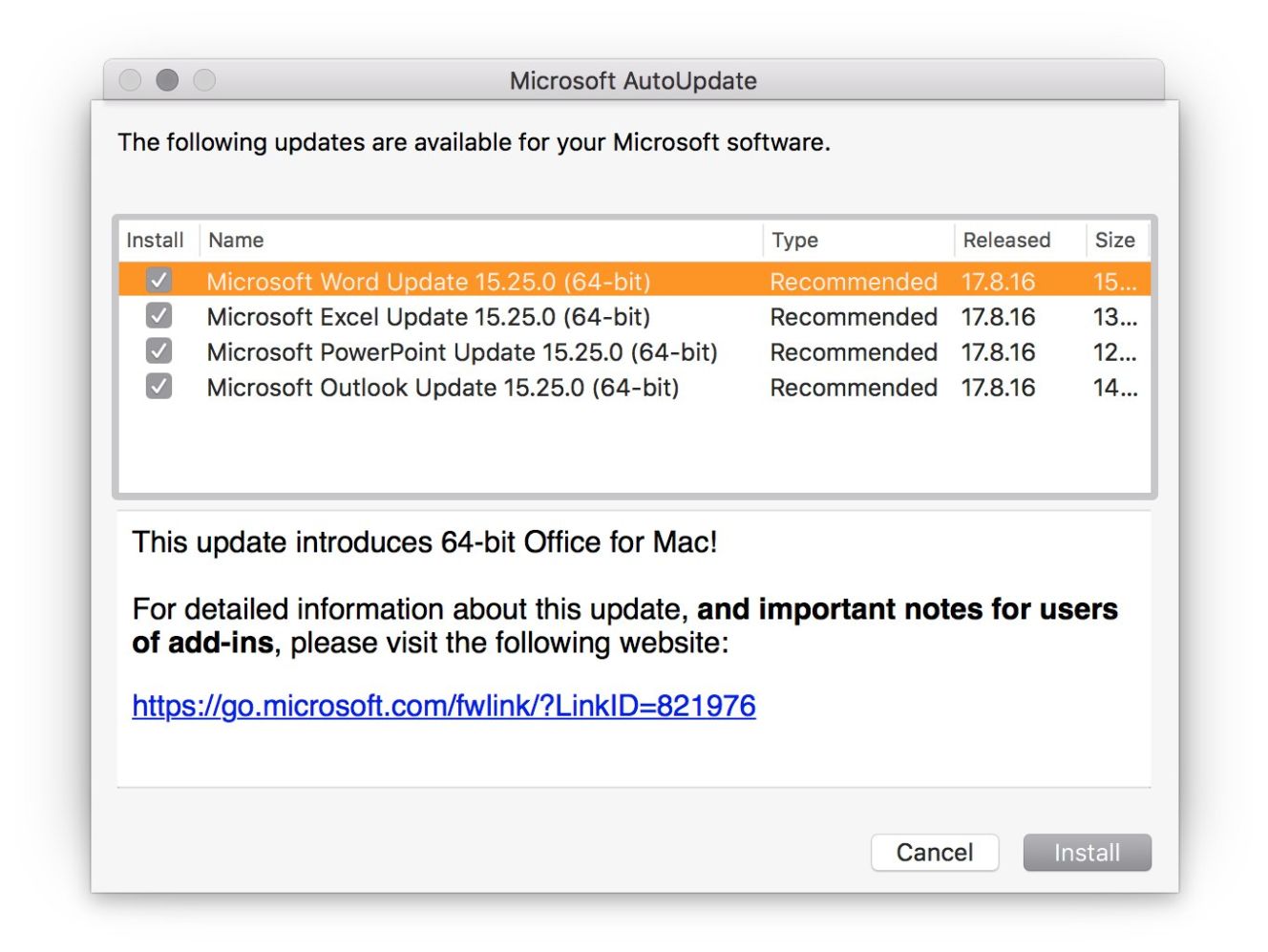Open the go.microsoft.com fwlink URL

click(444, 706)
